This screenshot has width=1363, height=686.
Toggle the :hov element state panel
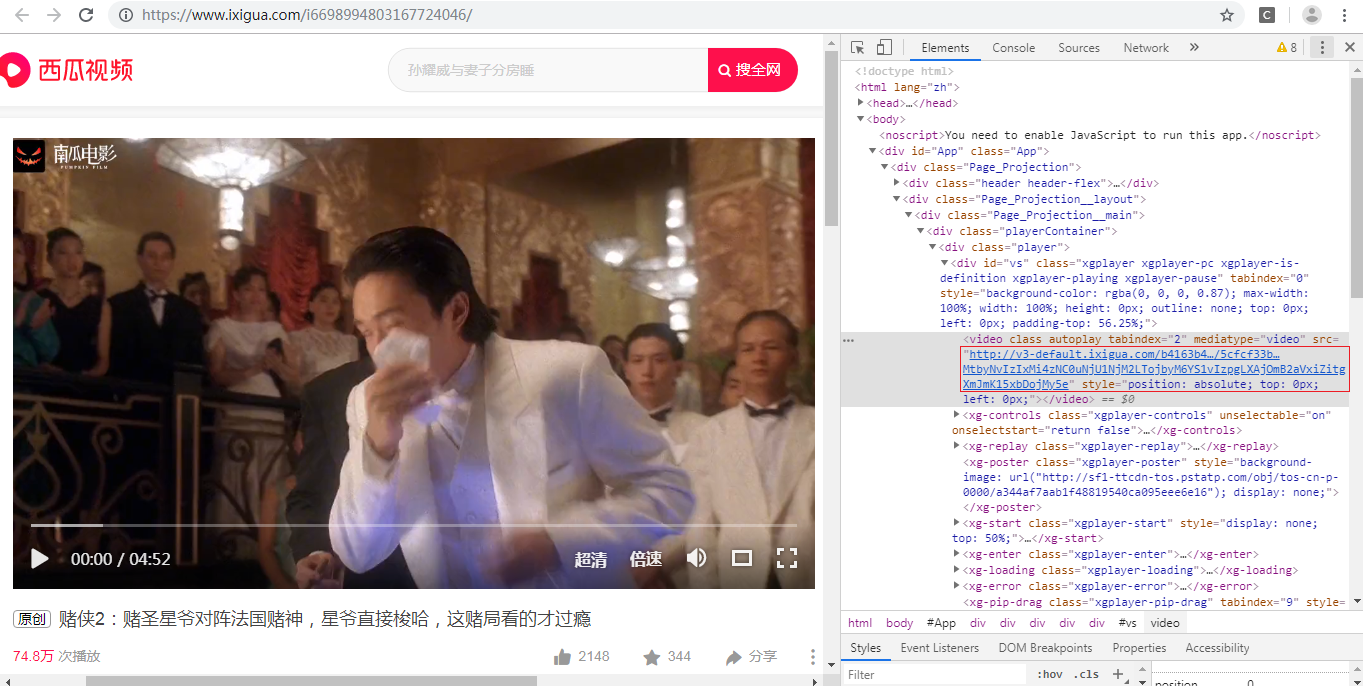point(1050,674)
